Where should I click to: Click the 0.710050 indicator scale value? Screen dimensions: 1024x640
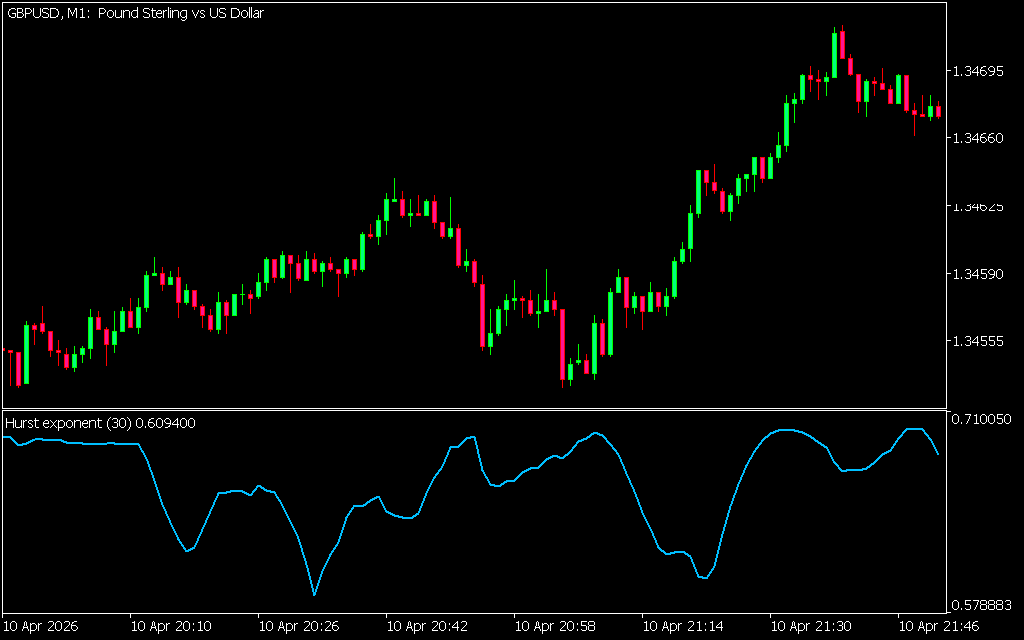pyautogui.click(x=982, y=418)
